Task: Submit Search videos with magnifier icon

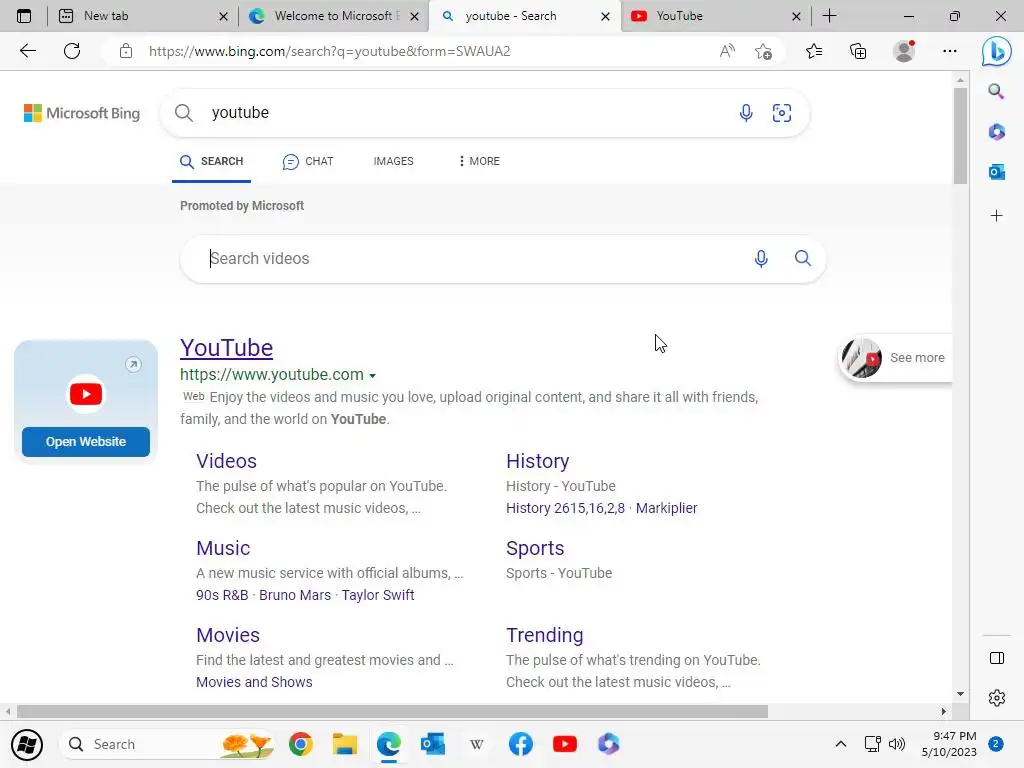Action: [x=803, y=258]
